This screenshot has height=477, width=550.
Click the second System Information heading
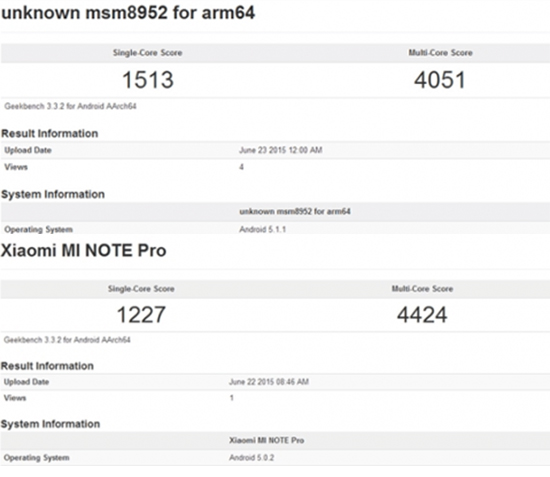(50, 424)
